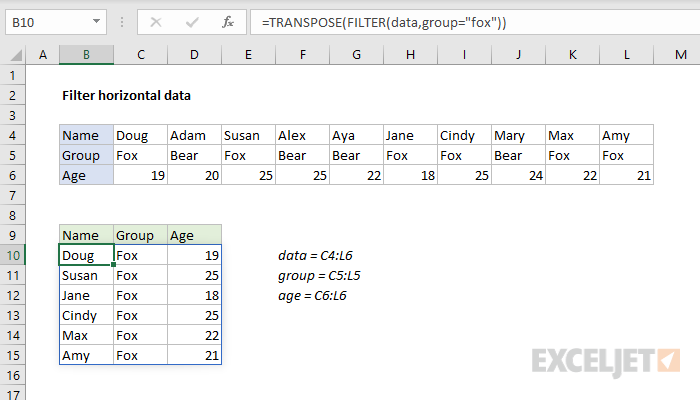The image size is (700, 400).
Task: Click the 'age = C6:L6' note
Action: click(x=312, y=296)
